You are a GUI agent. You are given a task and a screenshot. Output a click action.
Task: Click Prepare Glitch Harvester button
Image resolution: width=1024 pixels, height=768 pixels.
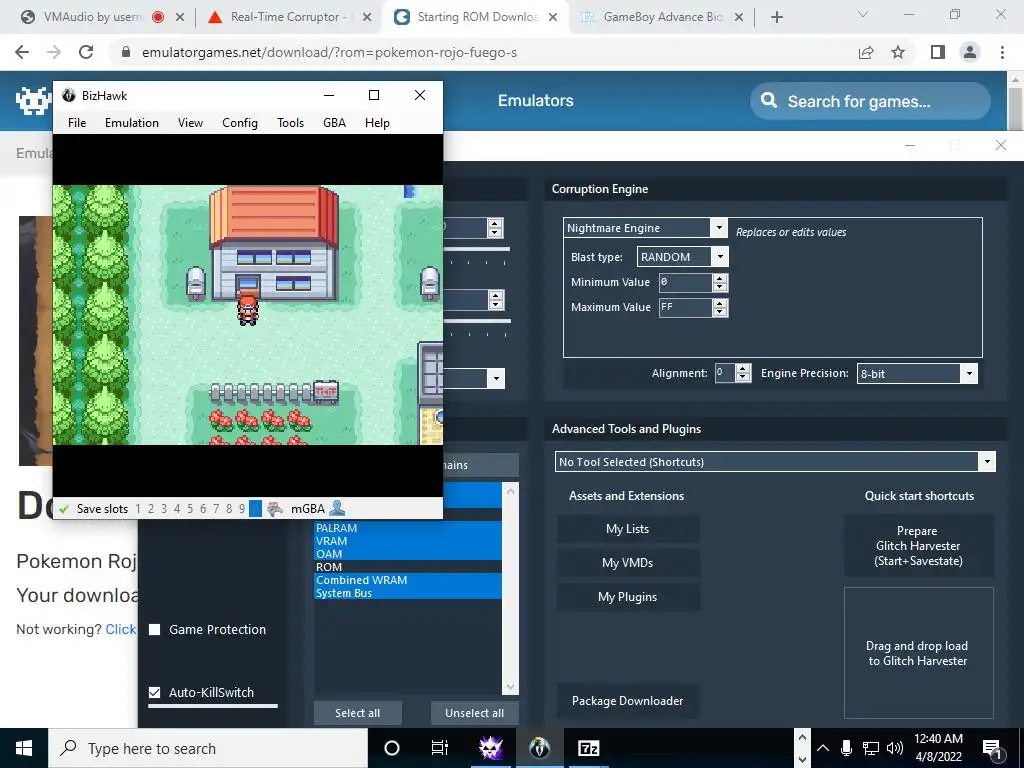918,546
